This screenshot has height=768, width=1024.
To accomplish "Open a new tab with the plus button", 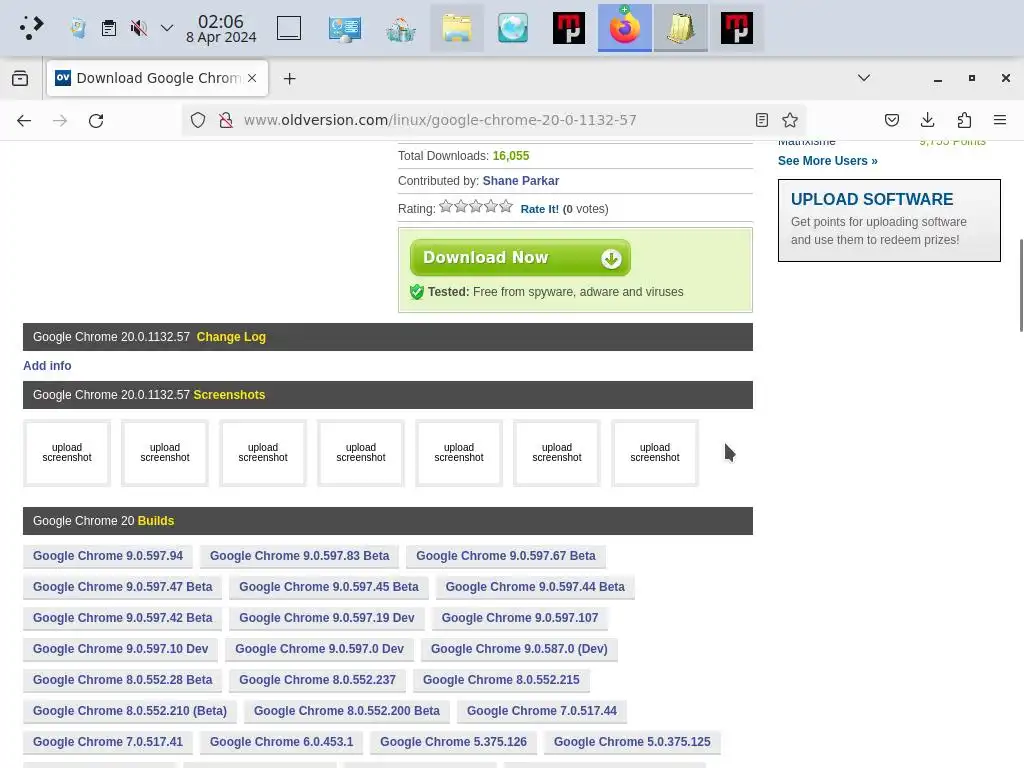I will [289, 78].
